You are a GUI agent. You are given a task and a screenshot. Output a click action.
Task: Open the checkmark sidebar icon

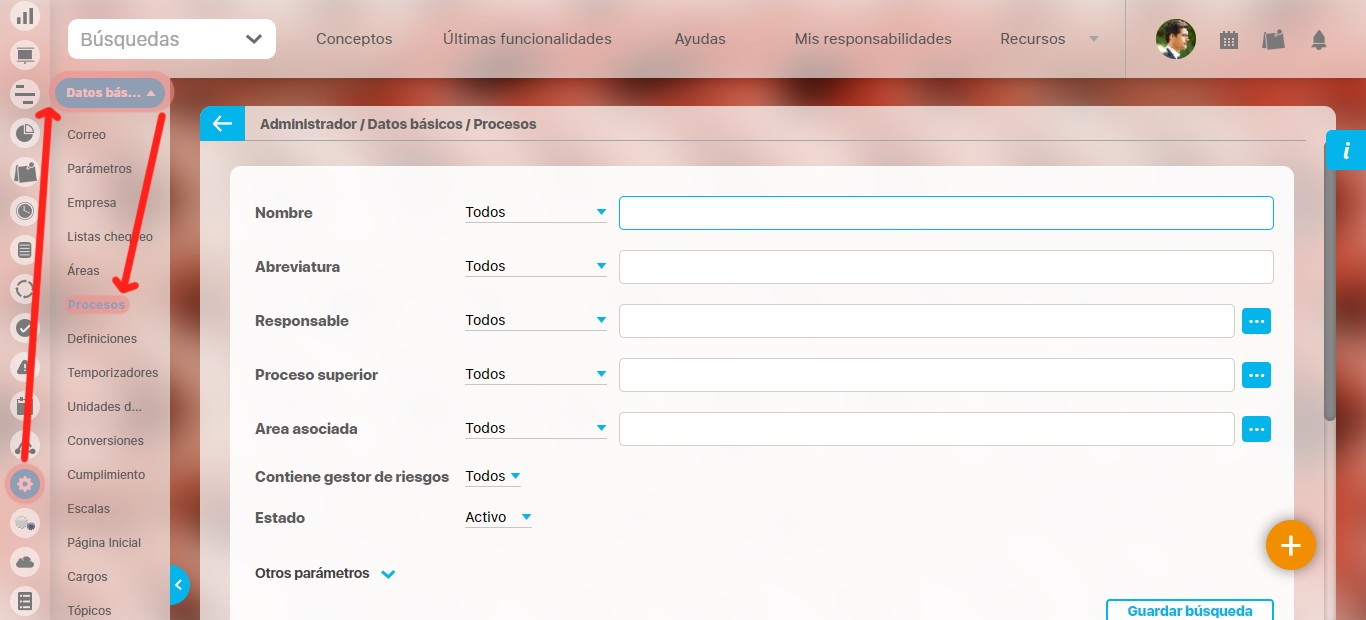click(25, 328)
